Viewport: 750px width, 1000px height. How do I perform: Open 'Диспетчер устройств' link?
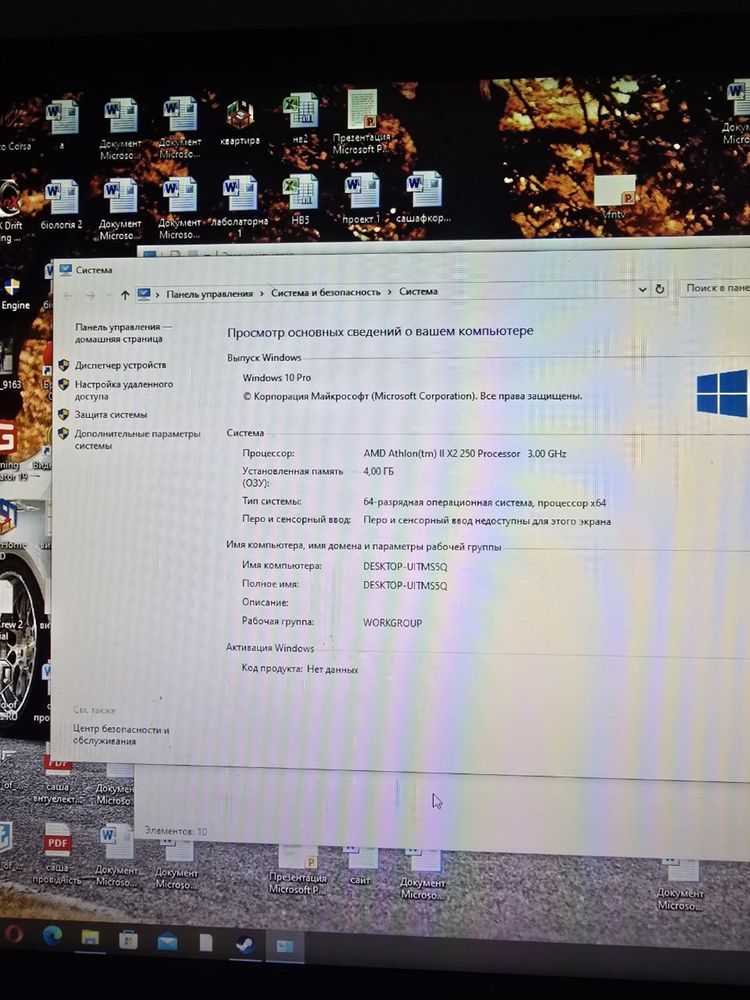tap(120, 365)
